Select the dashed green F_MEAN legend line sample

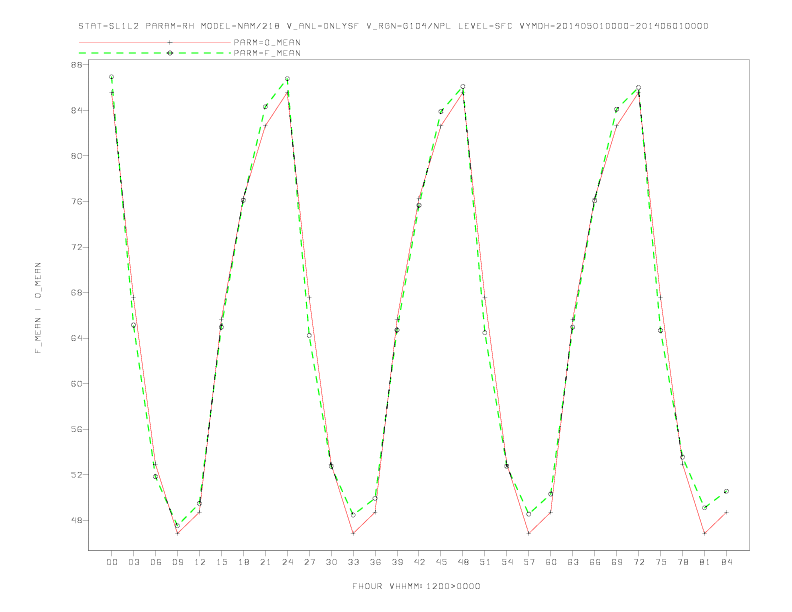point(155,53)
